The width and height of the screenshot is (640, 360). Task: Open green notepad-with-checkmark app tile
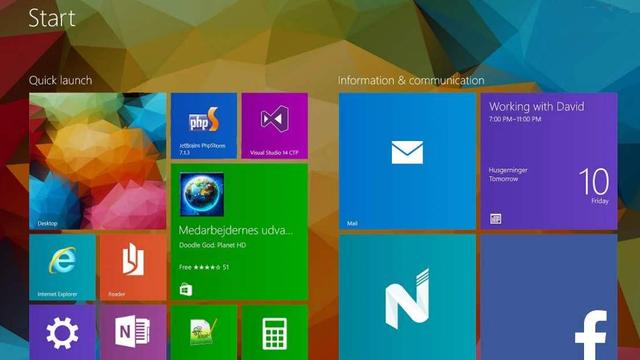[204, 333]
